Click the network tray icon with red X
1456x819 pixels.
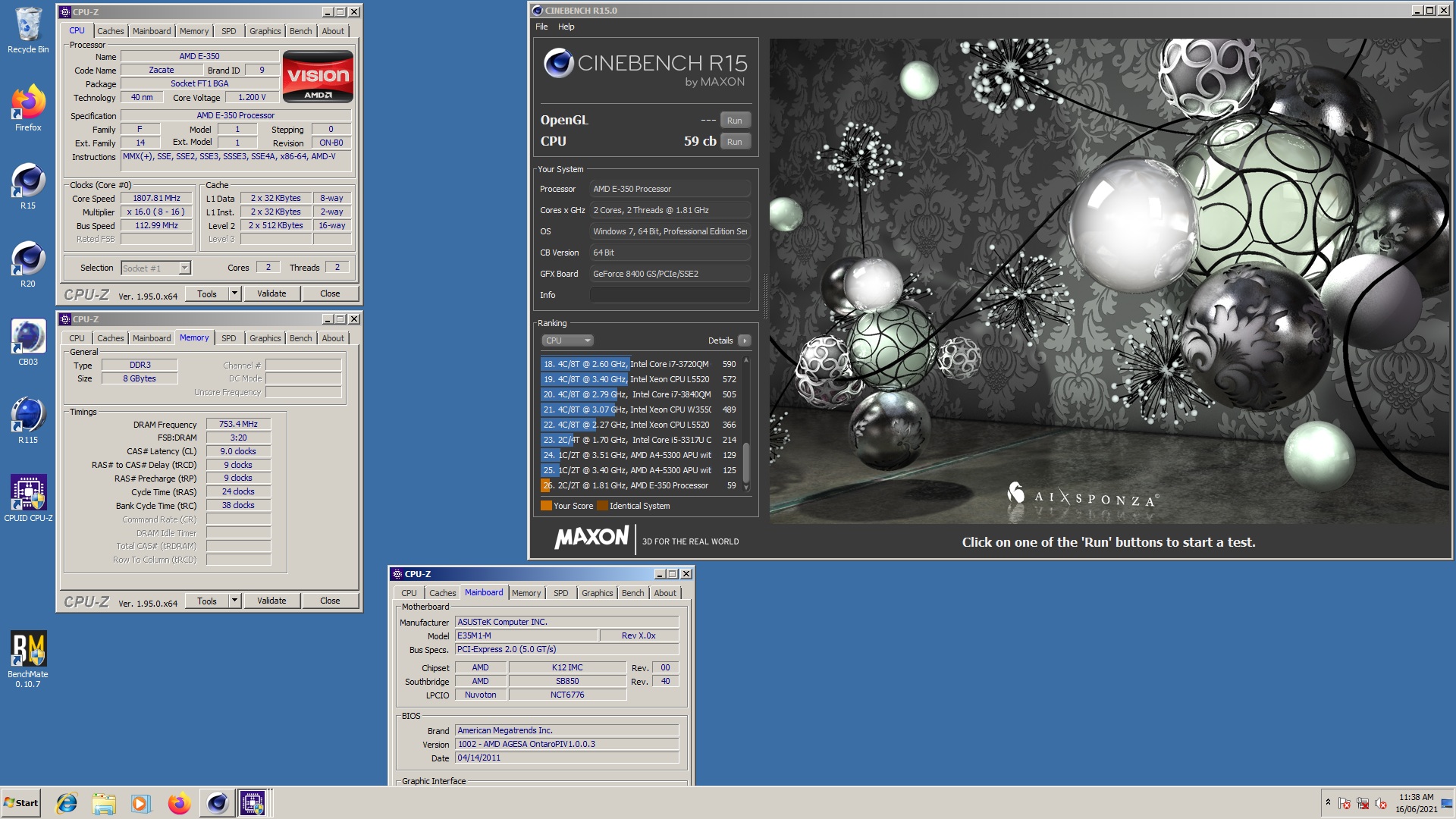coord(1363,803)
